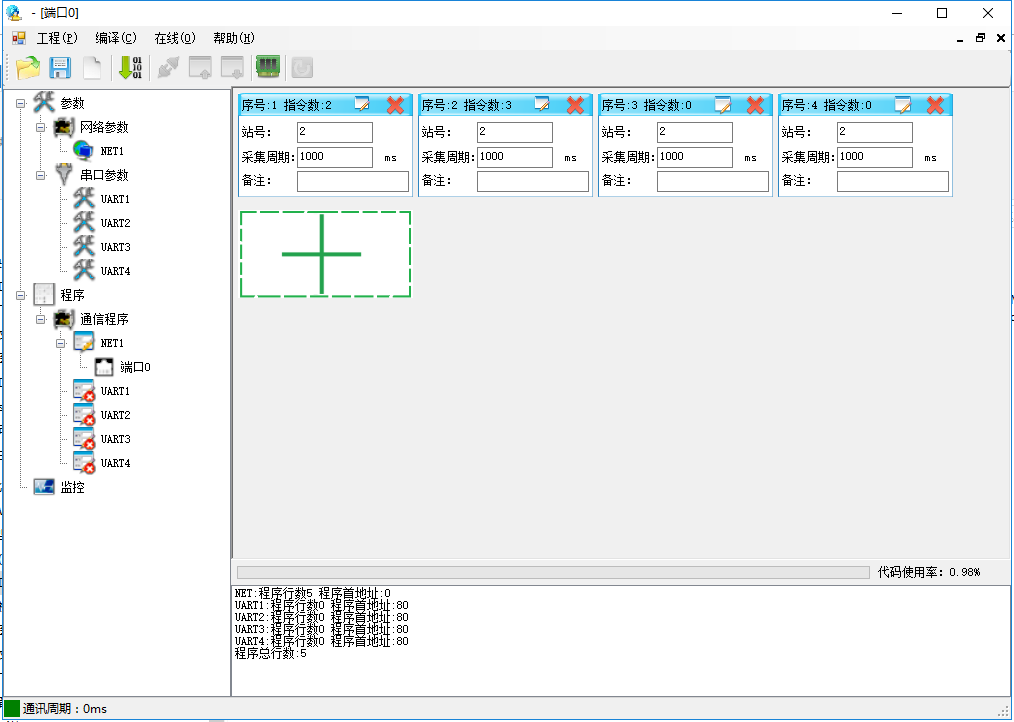Open the 工程(P) menu

(x=56, y=38)
